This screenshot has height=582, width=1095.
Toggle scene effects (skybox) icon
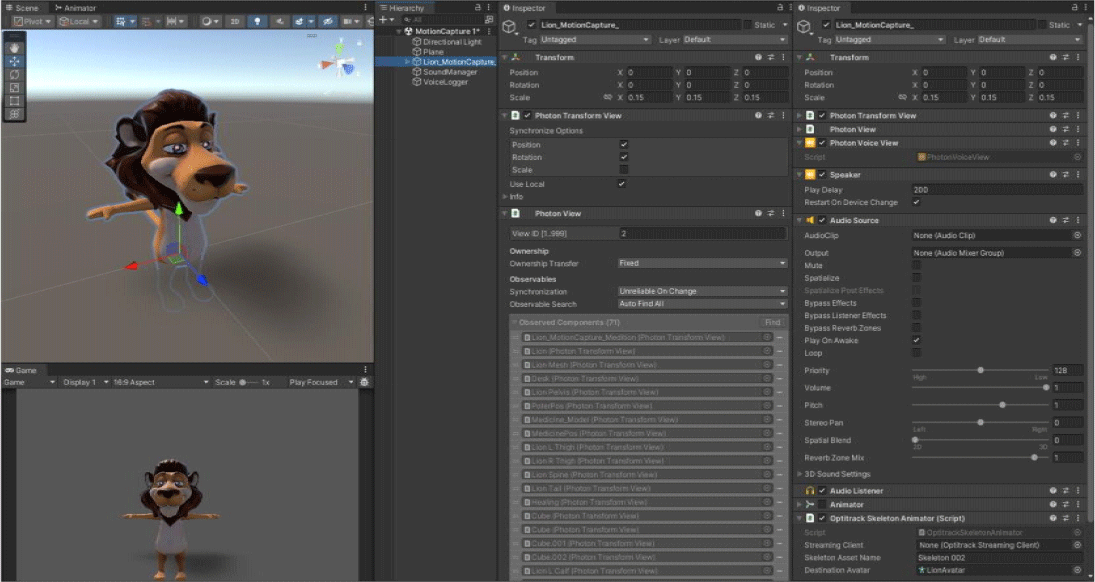302,22
